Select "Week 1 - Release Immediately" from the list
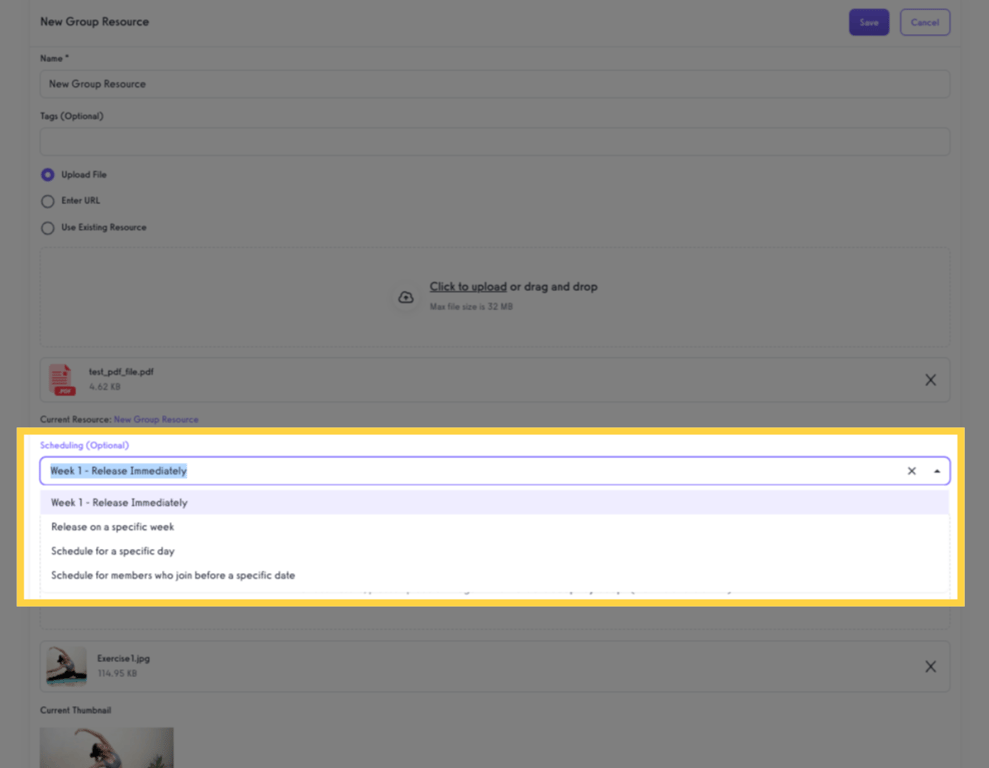Screen dimensions: 989x768 [118, 502]
